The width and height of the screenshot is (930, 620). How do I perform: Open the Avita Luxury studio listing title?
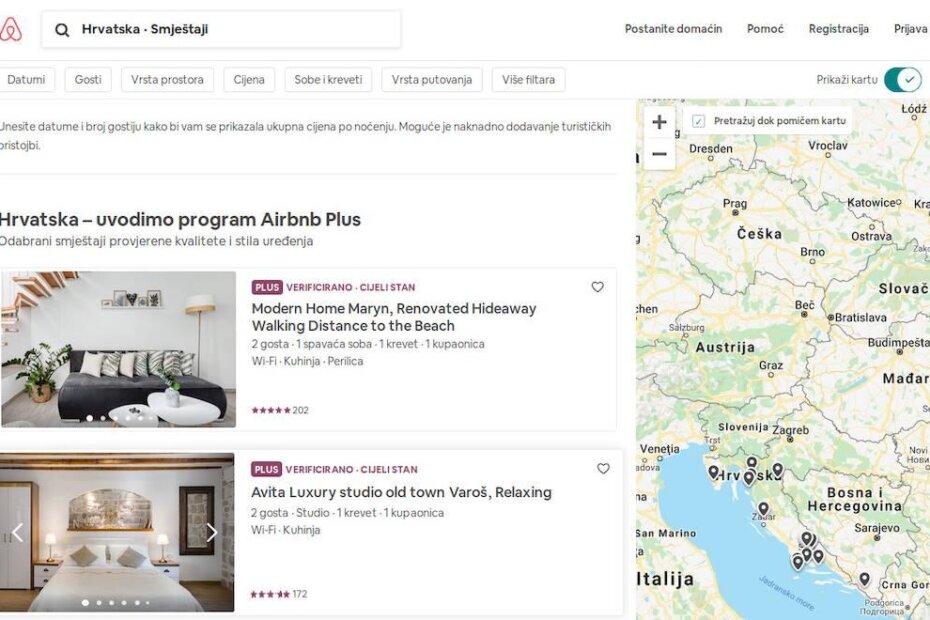coord(400,492)
